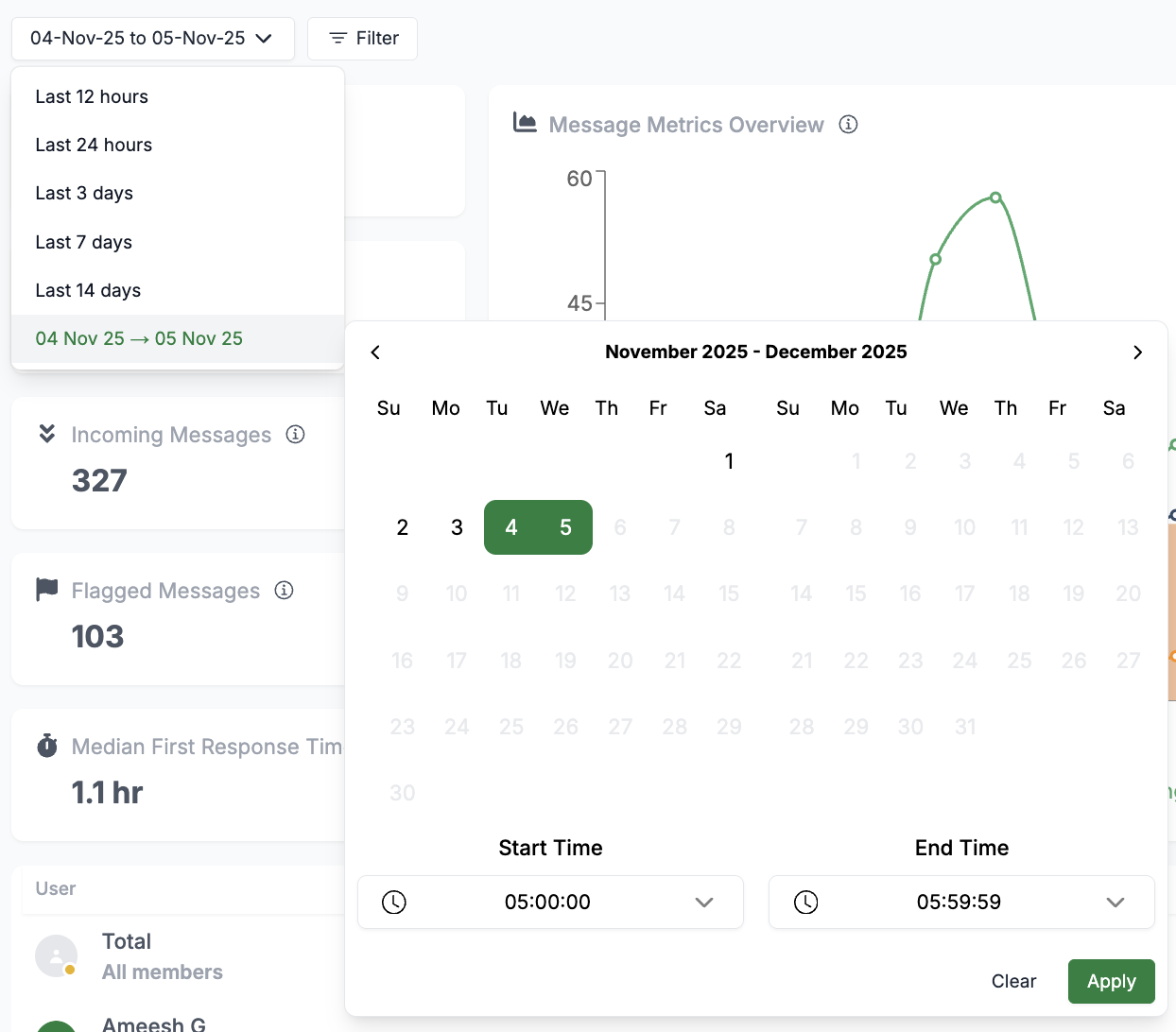Pick the Last 3 days option
The width and height of the screenshot is (1176, 1032).
178,193
